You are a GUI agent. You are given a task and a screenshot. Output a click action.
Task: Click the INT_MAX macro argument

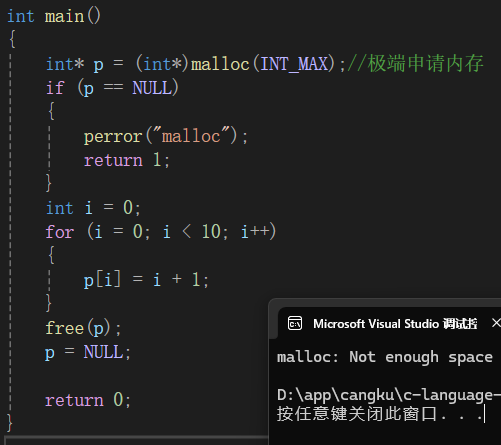(294, 64)
